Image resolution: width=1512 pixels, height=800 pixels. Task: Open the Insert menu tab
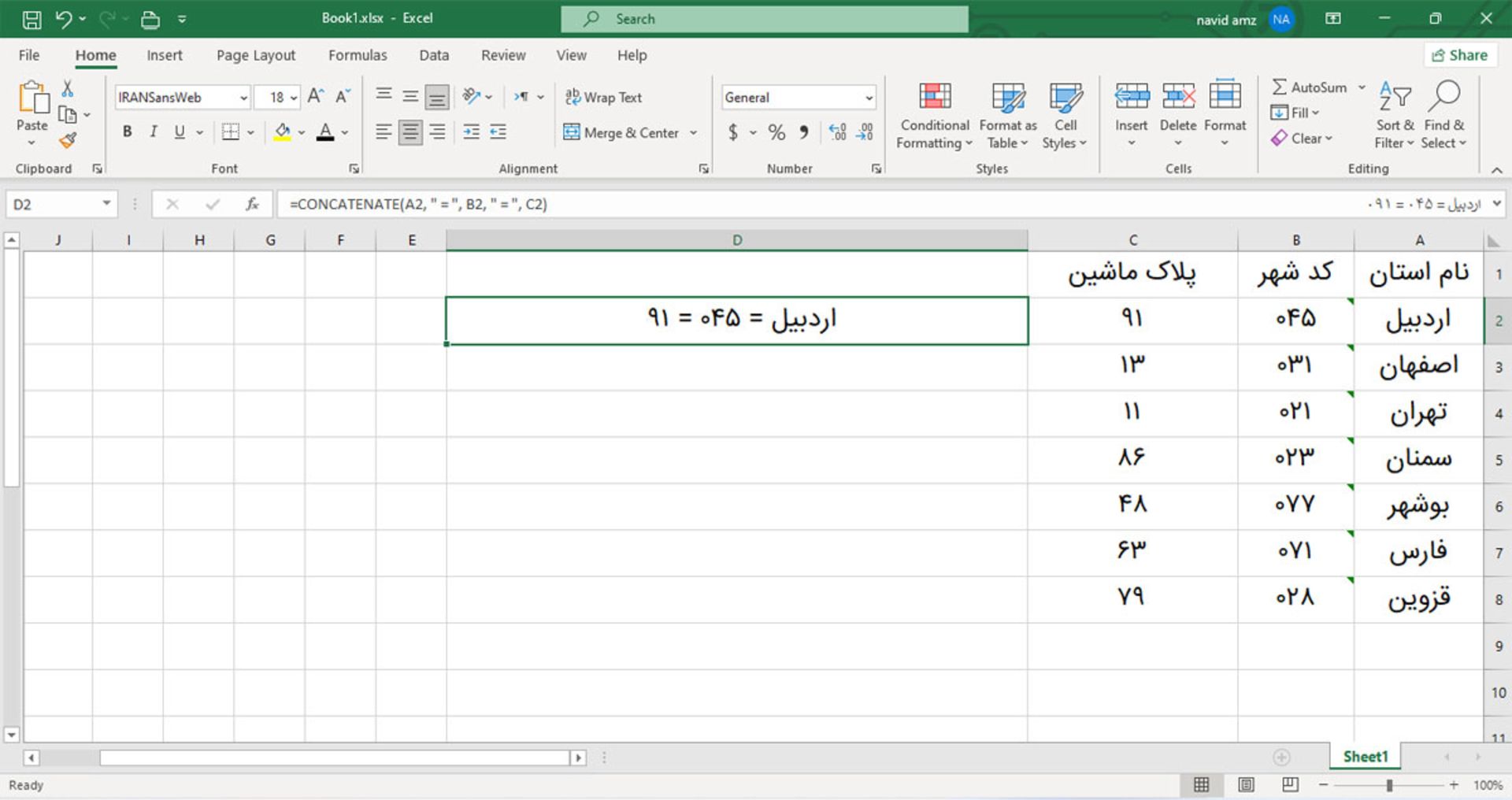[165, 55]
